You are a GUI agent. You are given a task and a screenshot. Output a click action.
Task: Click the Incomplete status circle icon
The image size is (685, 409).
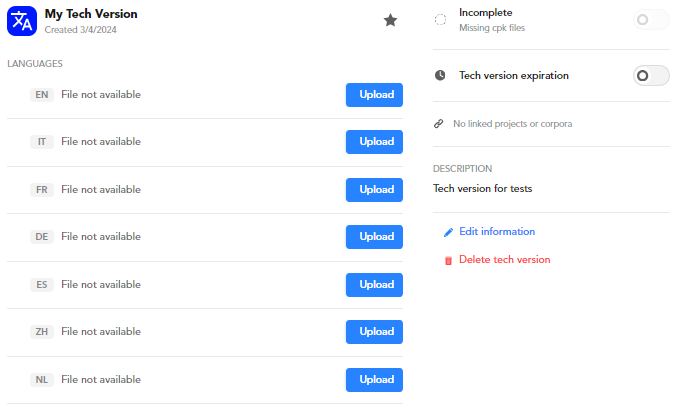pyautogui.click(x=440, y=19)
